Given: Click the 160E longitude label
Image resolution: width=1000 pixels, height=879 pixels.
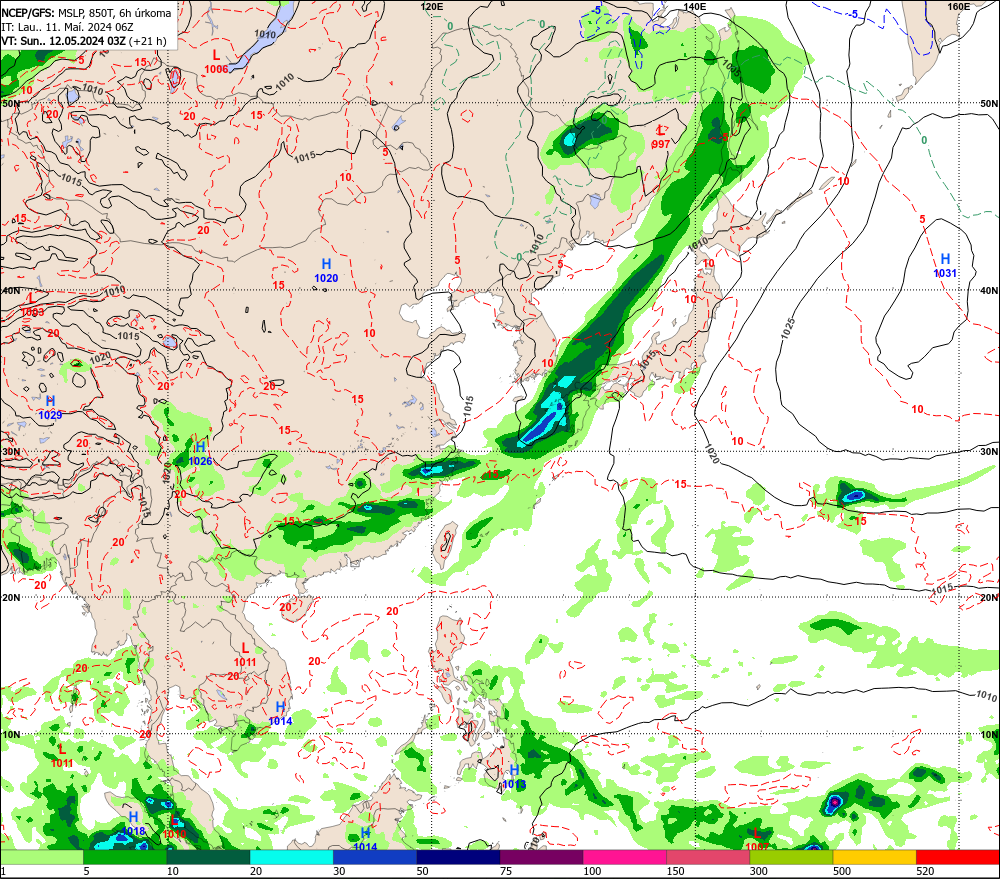Looking at the screenshot, I should tap(959, 6).
